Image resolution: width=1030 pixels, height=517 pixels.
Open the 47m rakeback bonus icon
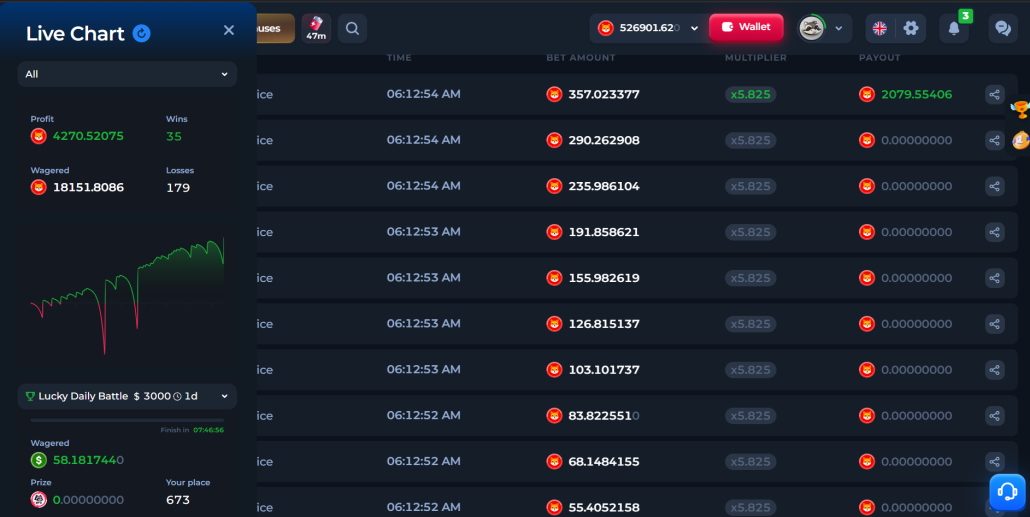316,28
